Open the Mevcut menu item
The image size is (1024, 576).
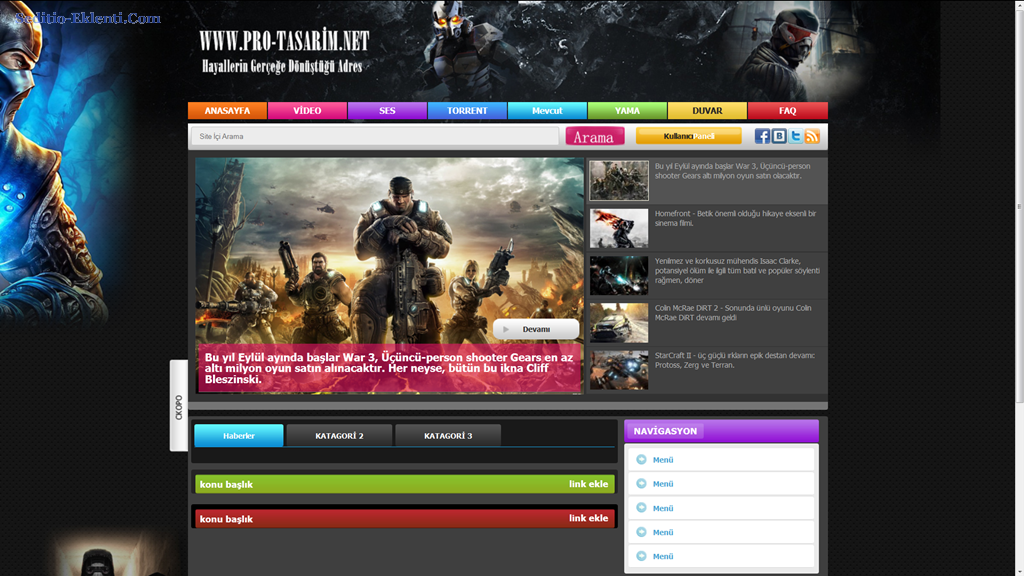(547, 110)
